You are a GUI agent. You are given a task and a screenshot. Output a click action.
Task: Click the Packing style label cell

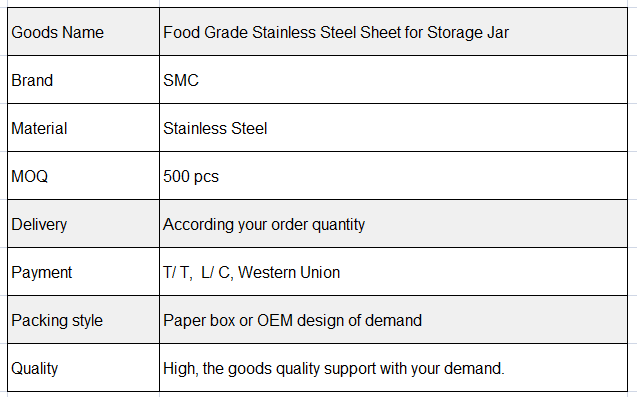pos(83,319)
